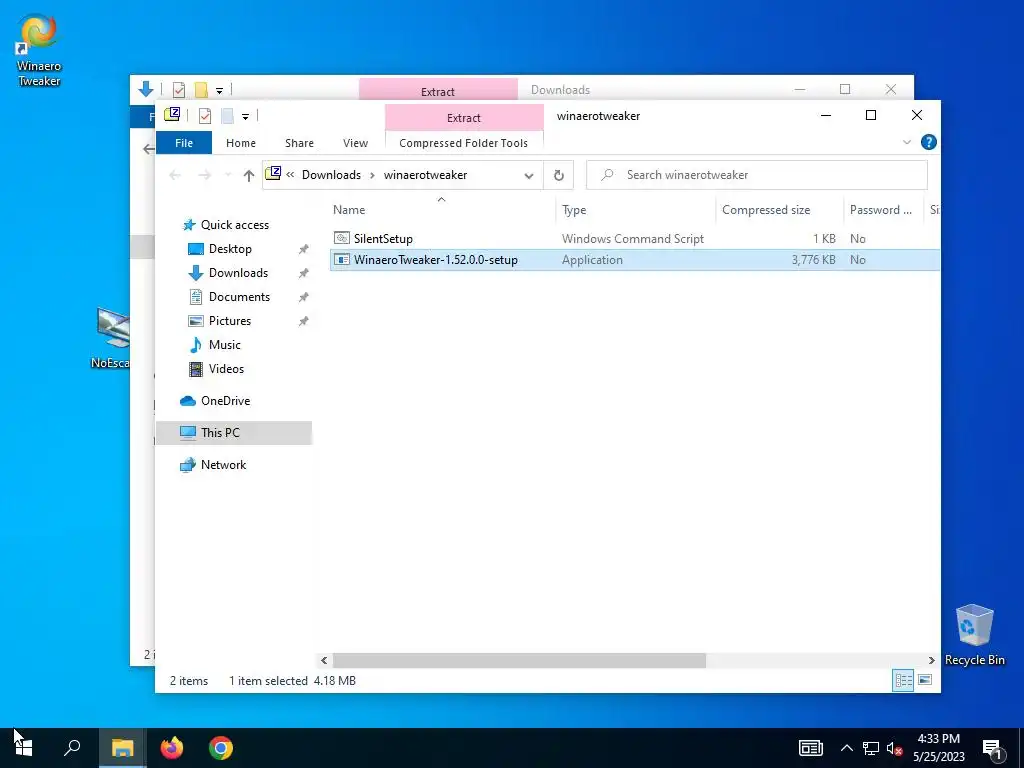Click New folder icon in winaerotweaker quick access toolbar
1024x768 pixels.
pyautogui.click(x=227, y=116)
